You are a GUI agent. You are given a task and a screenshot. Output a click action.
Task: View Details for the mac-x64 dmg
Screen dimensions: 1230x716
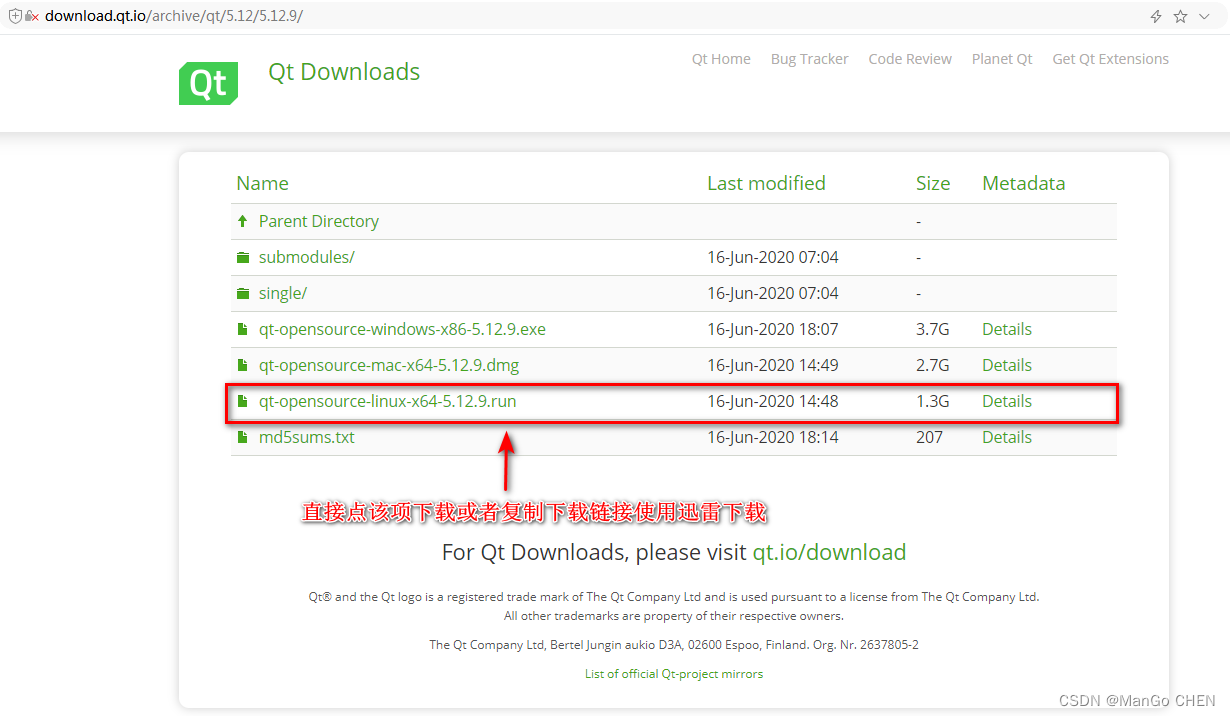(x=1006, y=365)
